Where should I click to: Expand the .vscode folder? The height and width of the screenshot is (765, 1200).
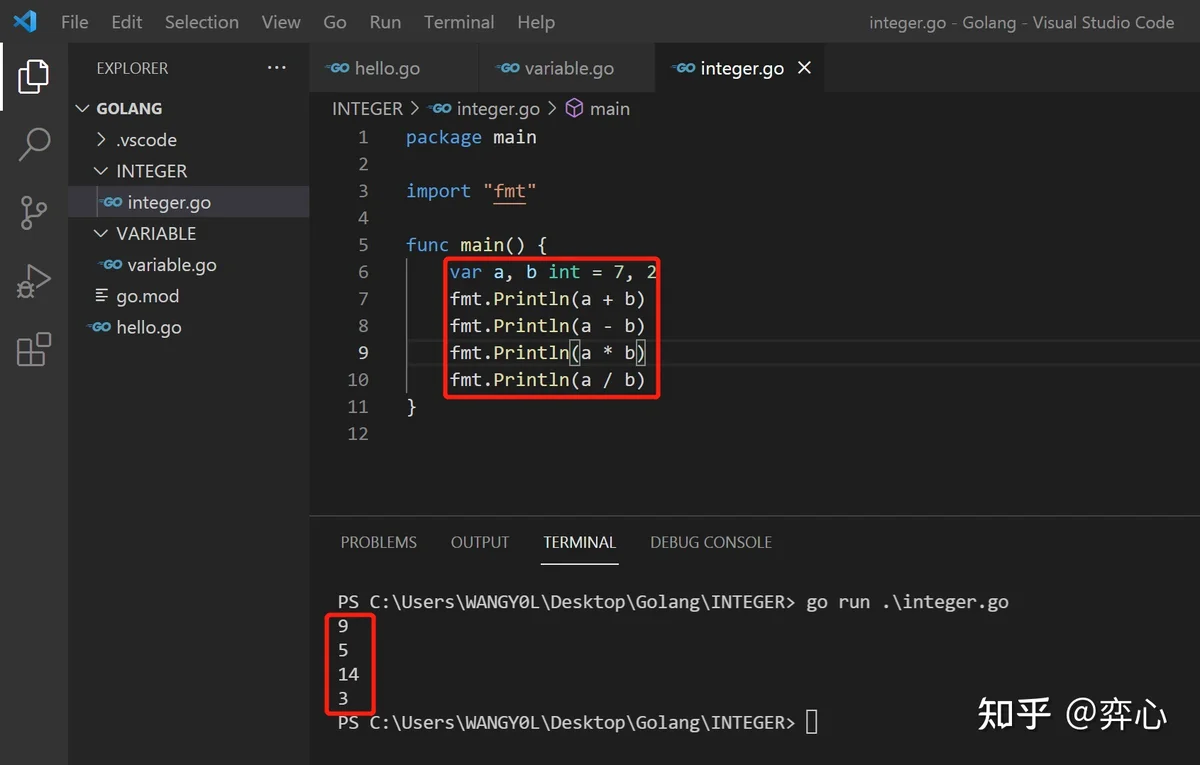click(x=102, y=140)
